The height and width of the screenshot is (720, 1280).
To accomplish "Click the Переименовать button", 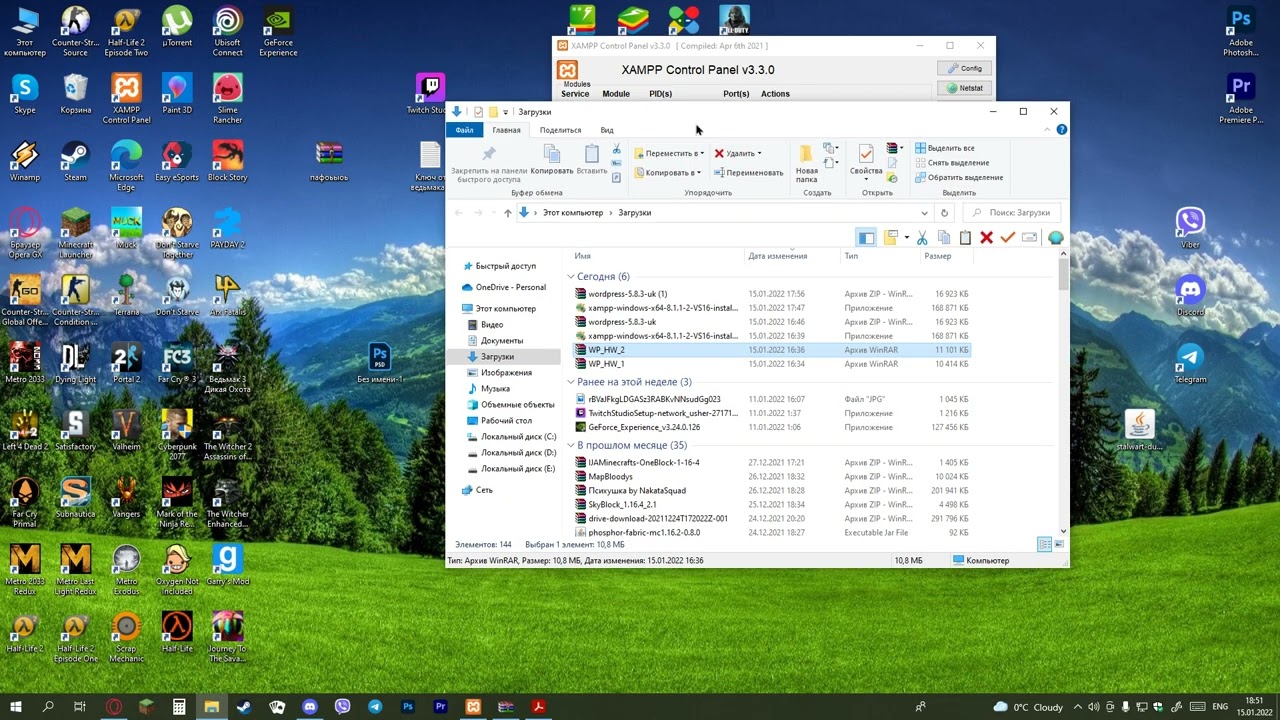I will [x=748, y=173].
